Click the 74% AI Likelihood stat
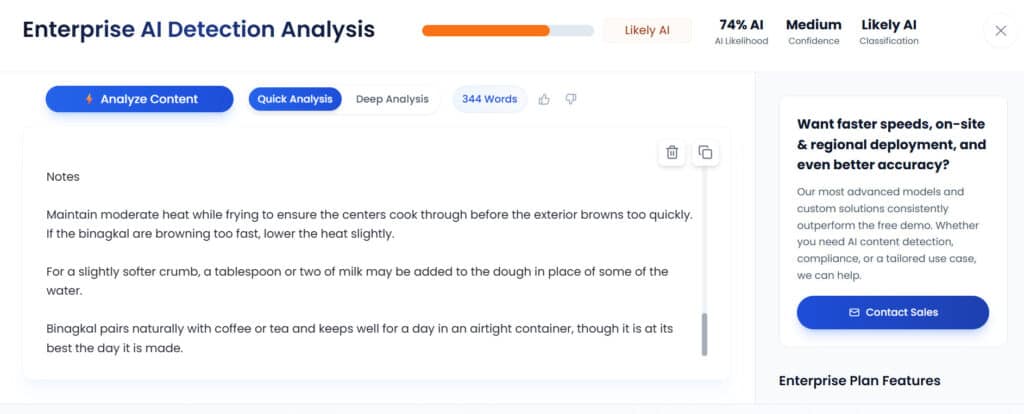This screenshot has width=1024, height=414. 741,31
